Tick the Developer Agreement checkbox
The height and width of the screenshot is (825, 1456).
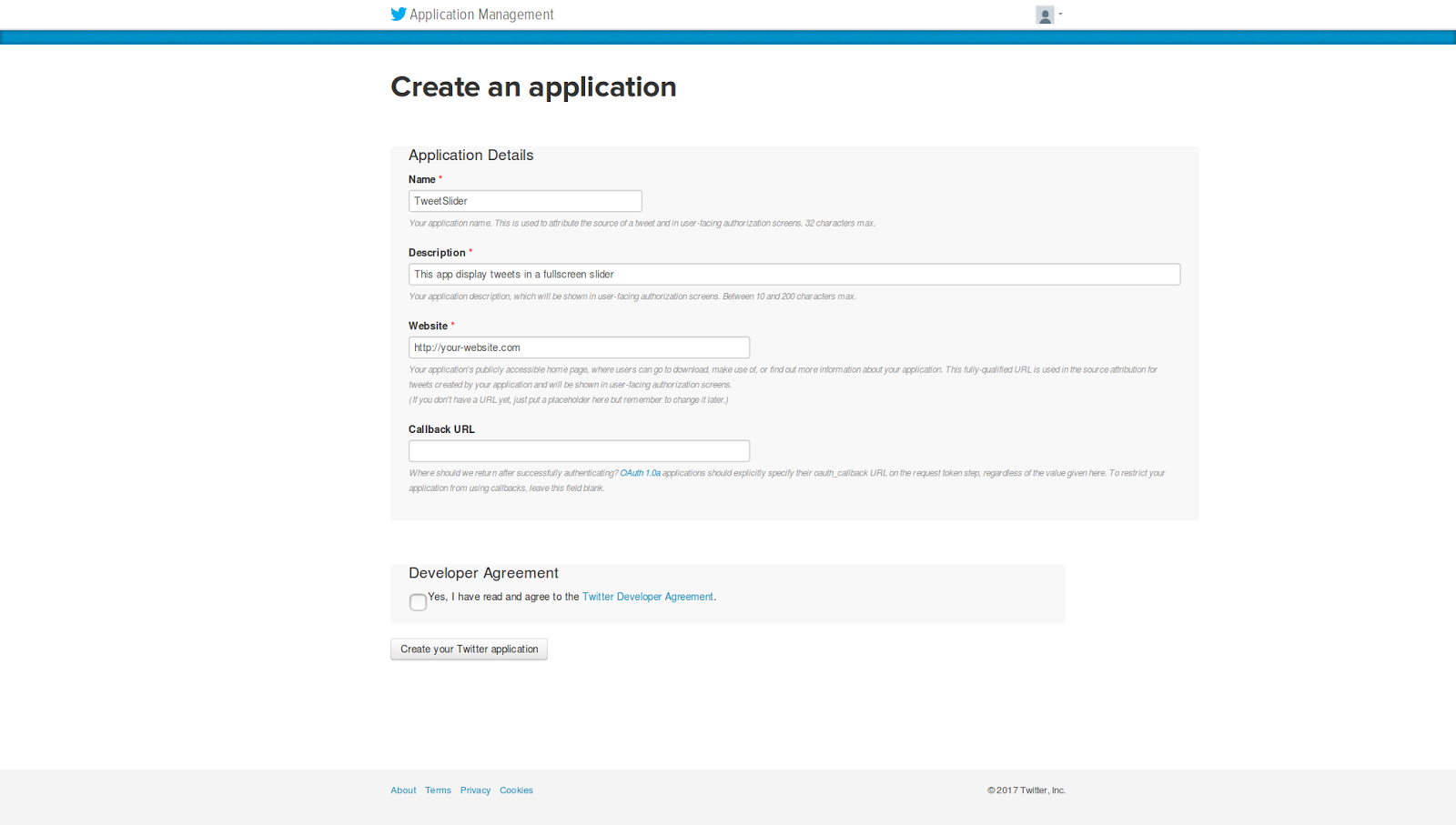tap(418, 602)
